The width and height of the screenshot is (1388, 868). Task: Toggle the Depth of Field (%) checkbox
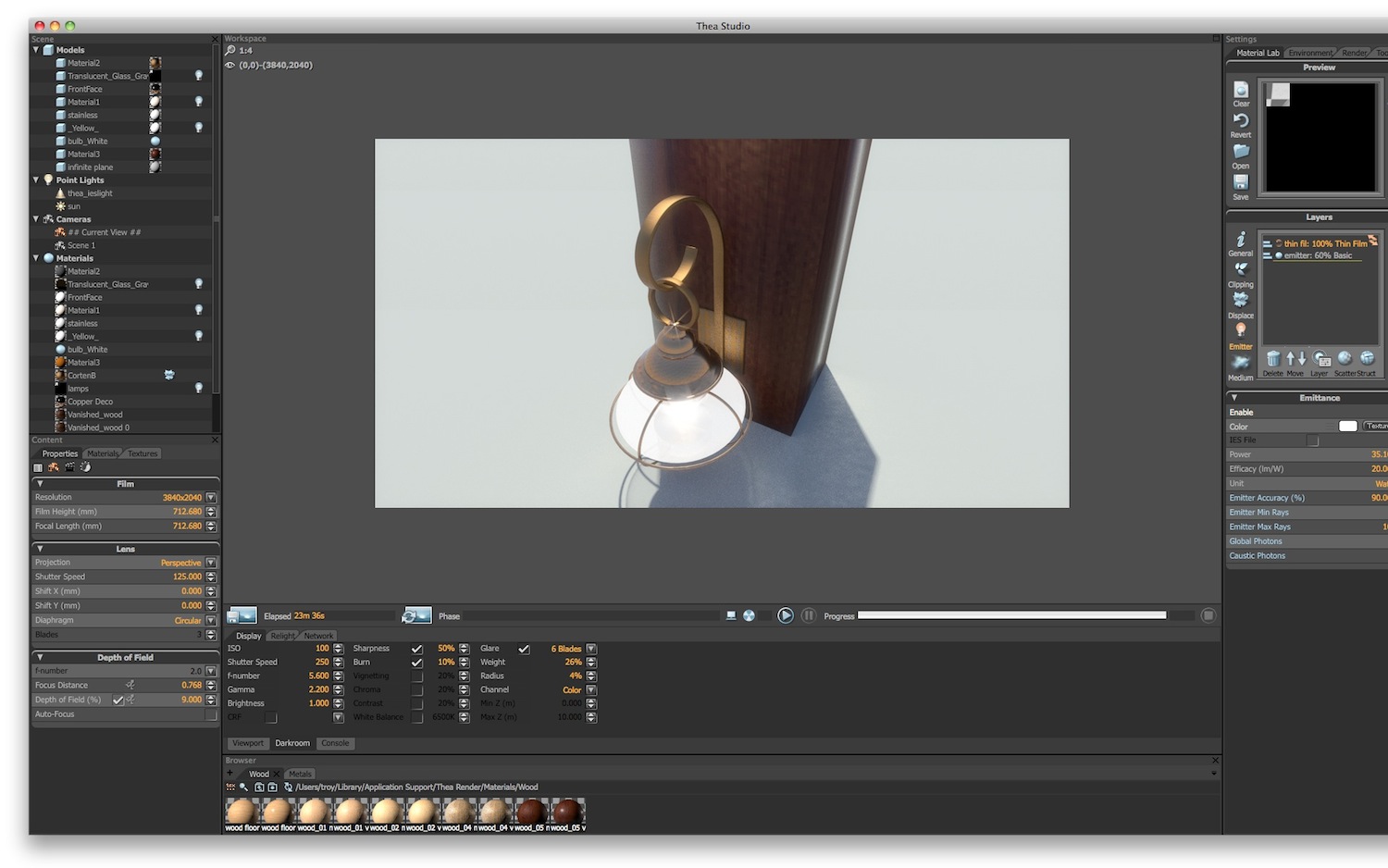118,701
